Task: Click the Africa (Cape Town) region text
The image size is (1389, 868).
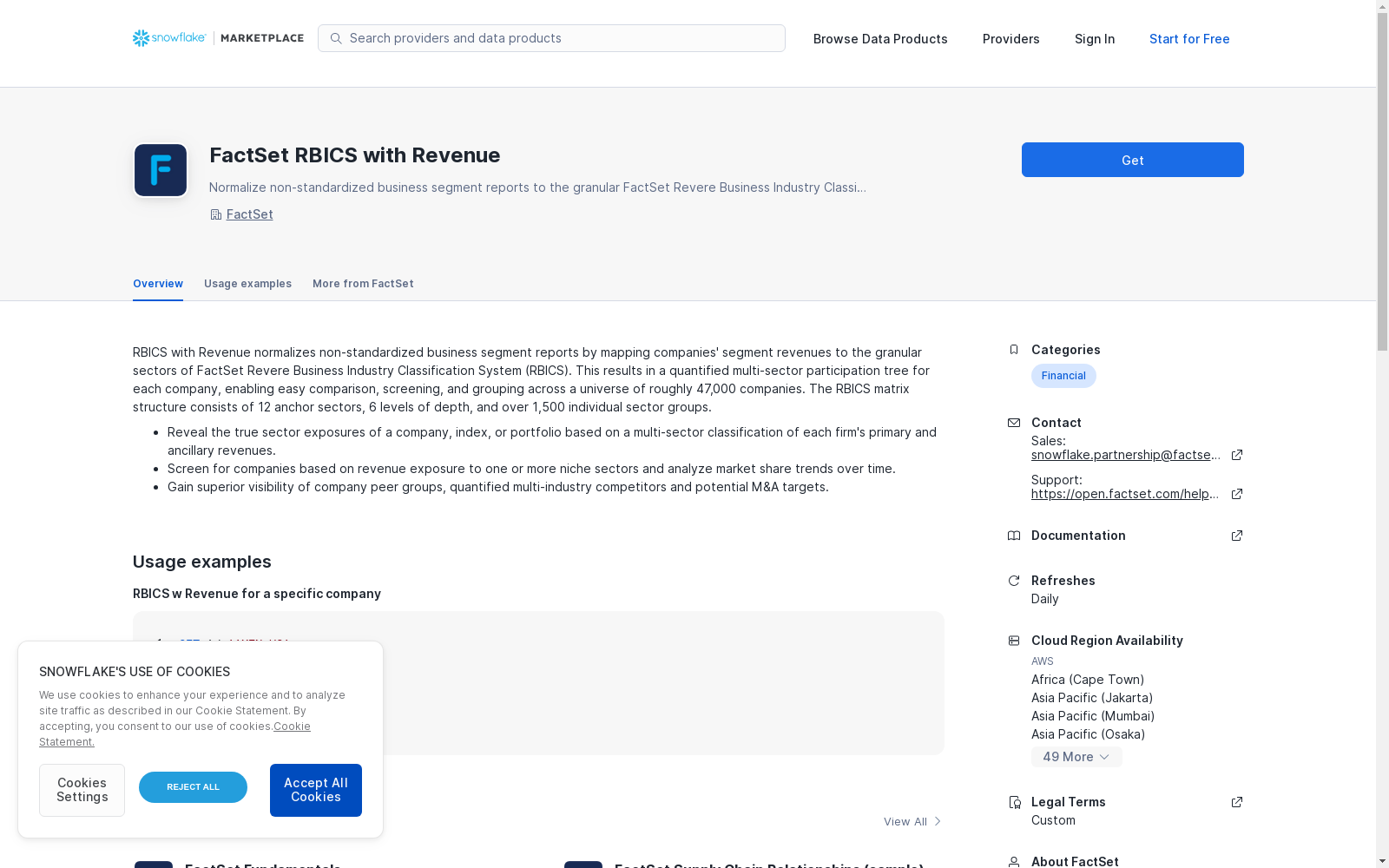Action: [x=1088, y=680]
